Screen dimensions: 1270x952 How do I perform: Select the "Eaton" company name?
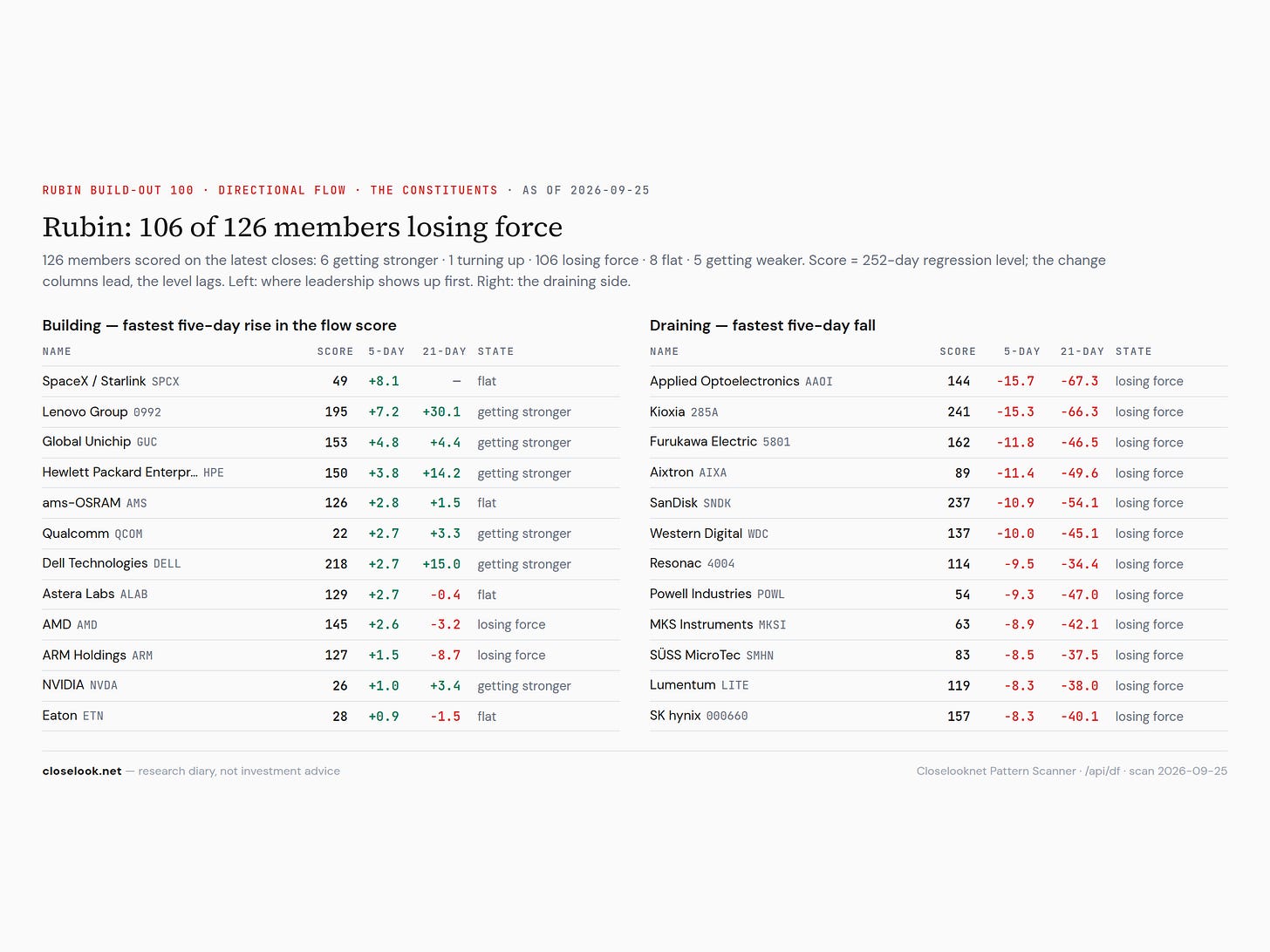60,716
